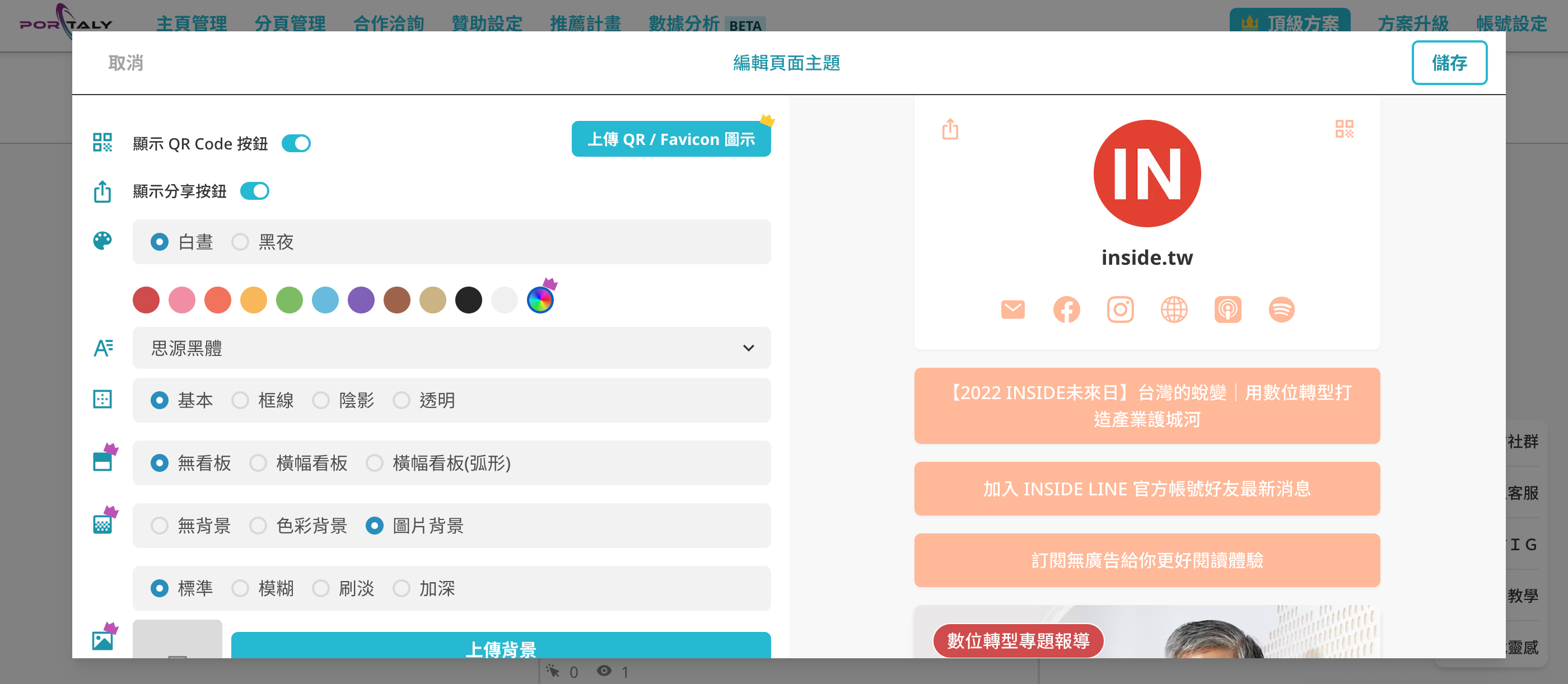
Task: Select the 加深 background effect
Action: click(x=424, y=588)
